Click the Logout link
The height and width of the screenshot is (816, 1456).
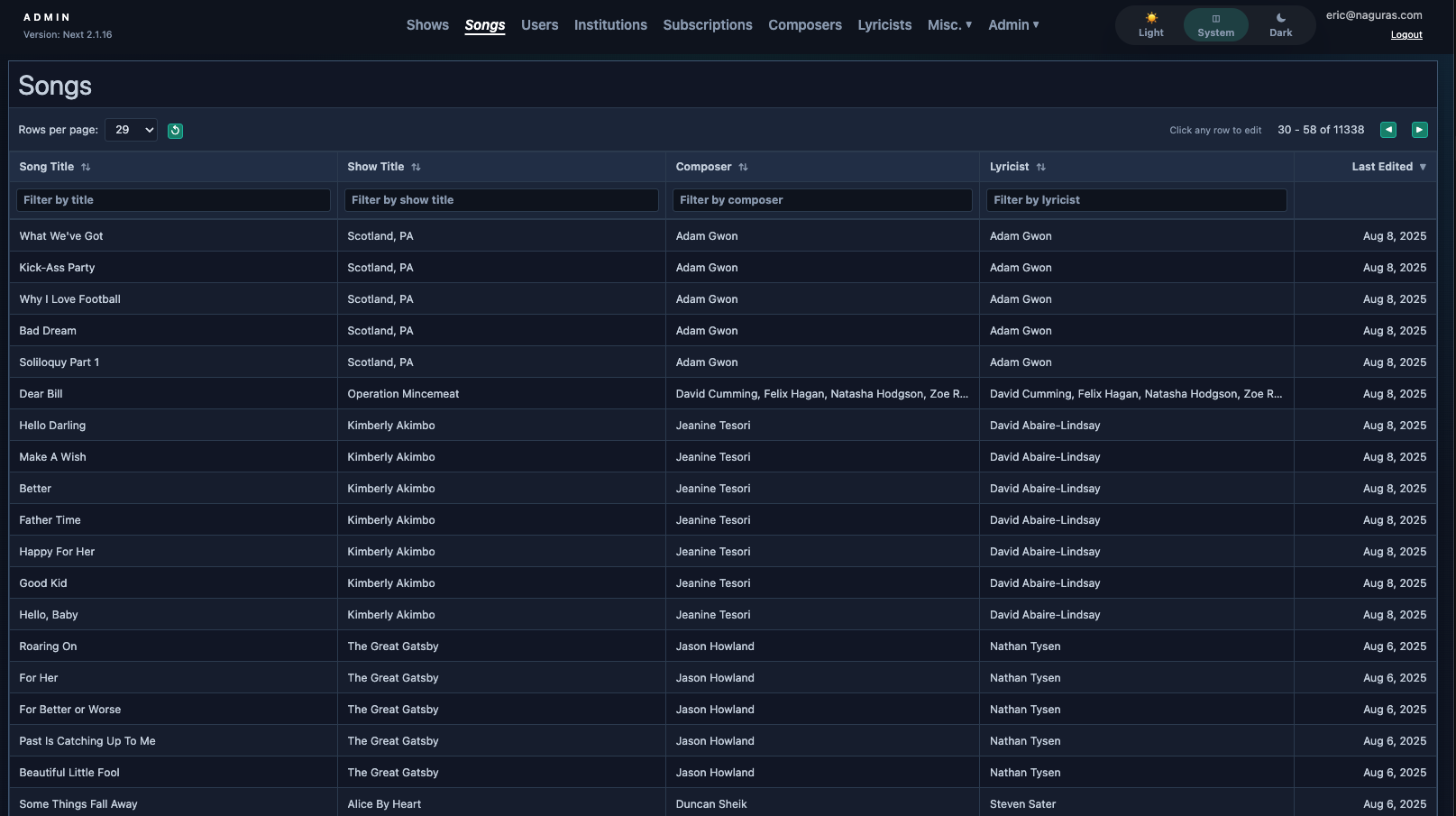pos(1406,35)
